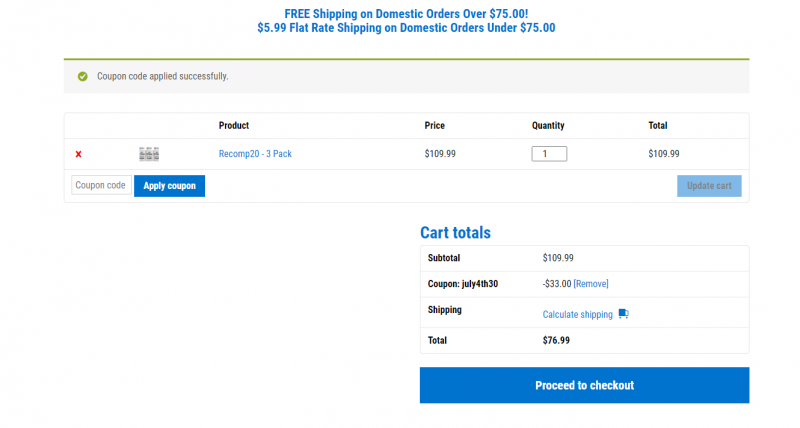This screenshot has width=800, height=428.
Task: Click the Price column header
Action: tap(435, 125)
